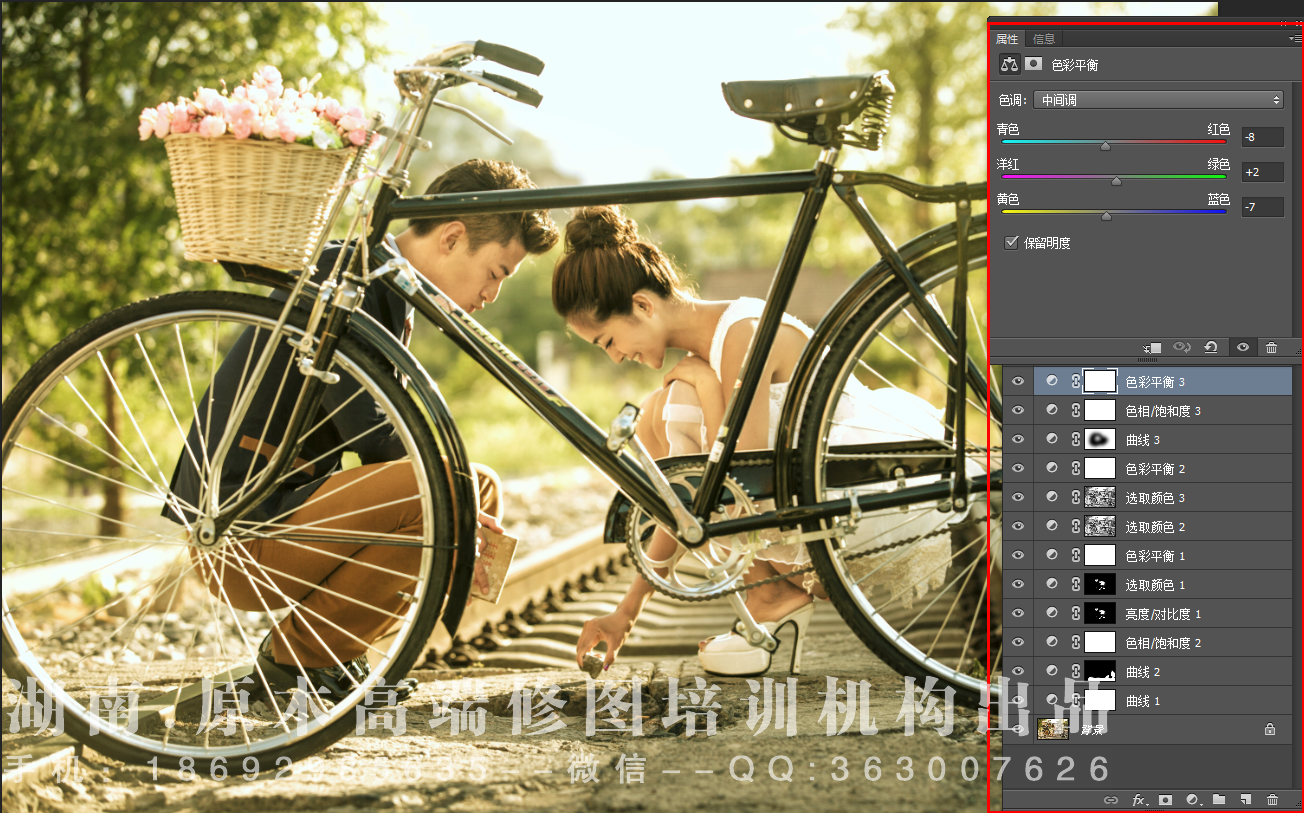Click the cyan-red value field showing -8
This screenshot has width=1304, height=813.
pyautogui.click(x=1262, y=137)
